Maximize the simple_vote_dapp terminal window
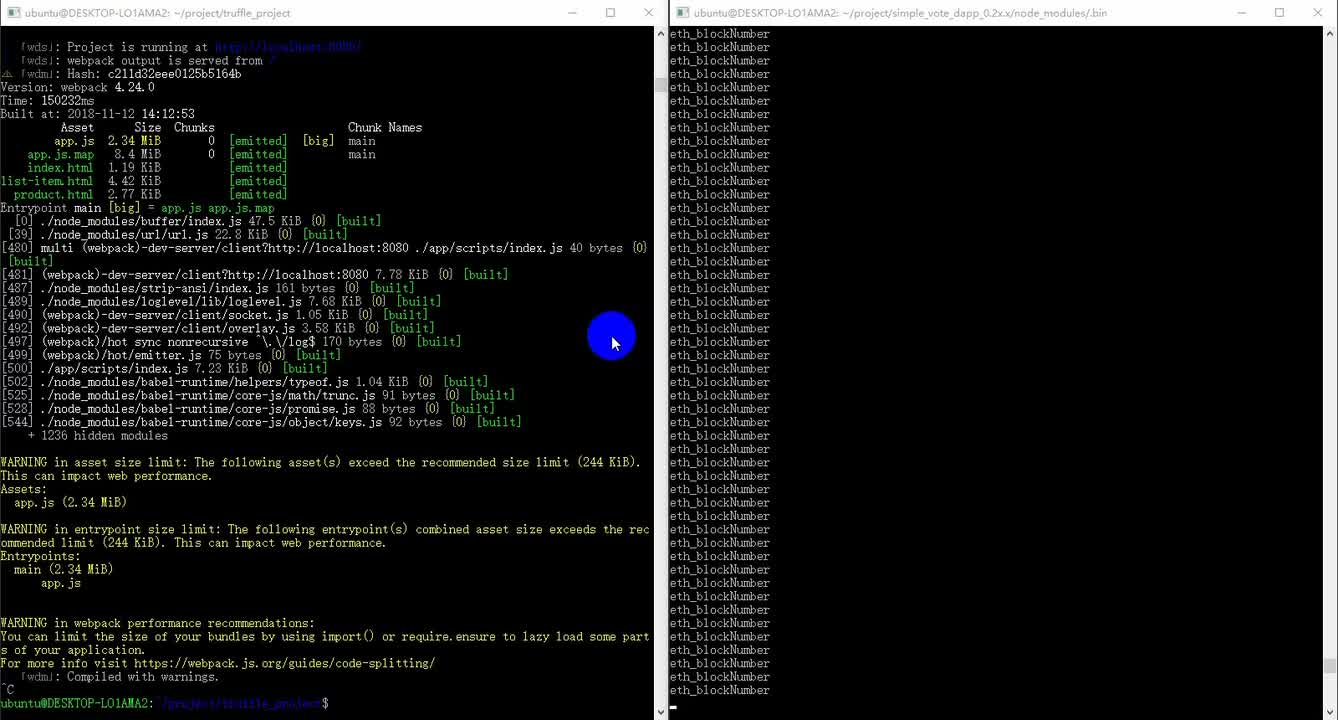Screen dimensions: 1338x720 tap(1279, 13)
